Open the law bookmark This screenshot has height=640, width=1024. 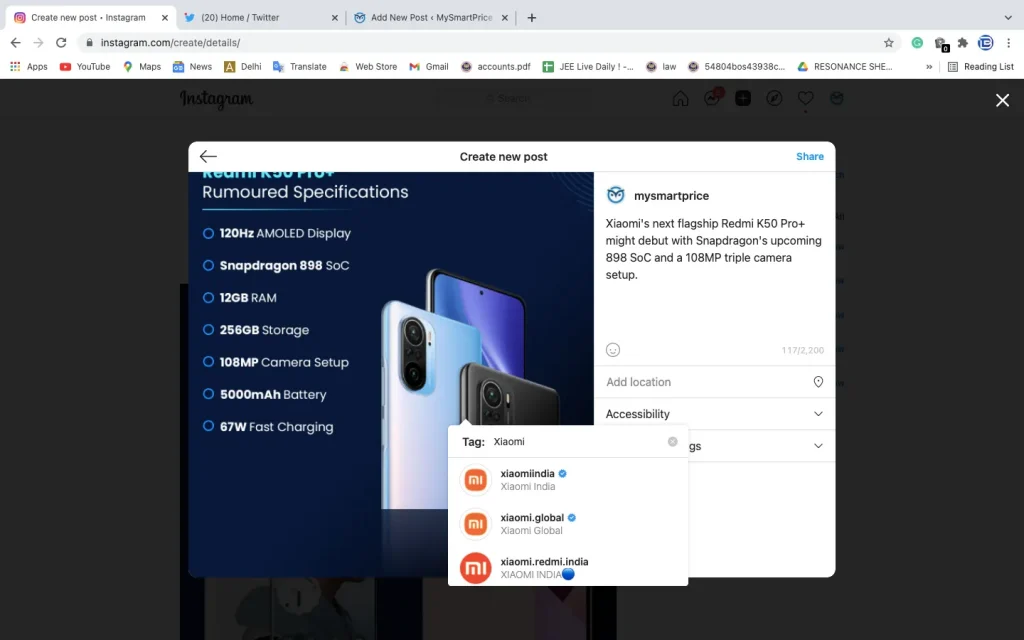[x=661, y=67]
